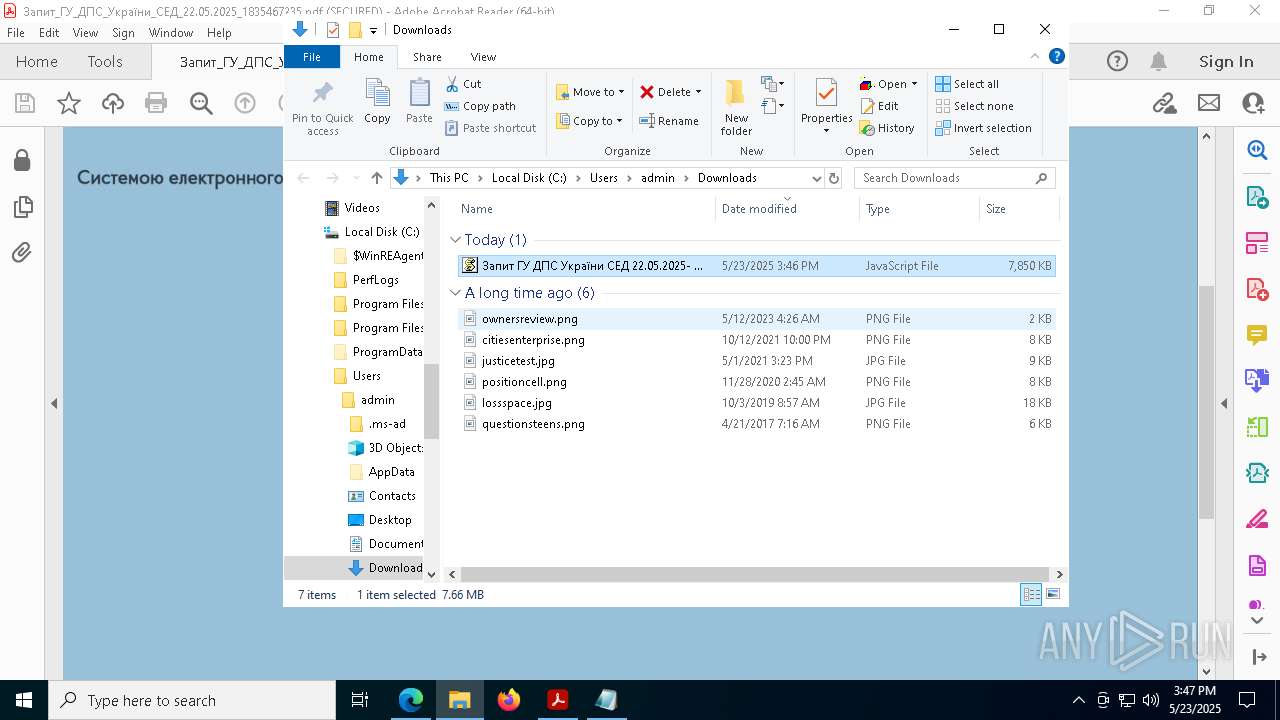The width and height of the screenshot is (1280, 720).
Task: Click Pin to Quick access in ribbon
Action: (x=322, y=108)
